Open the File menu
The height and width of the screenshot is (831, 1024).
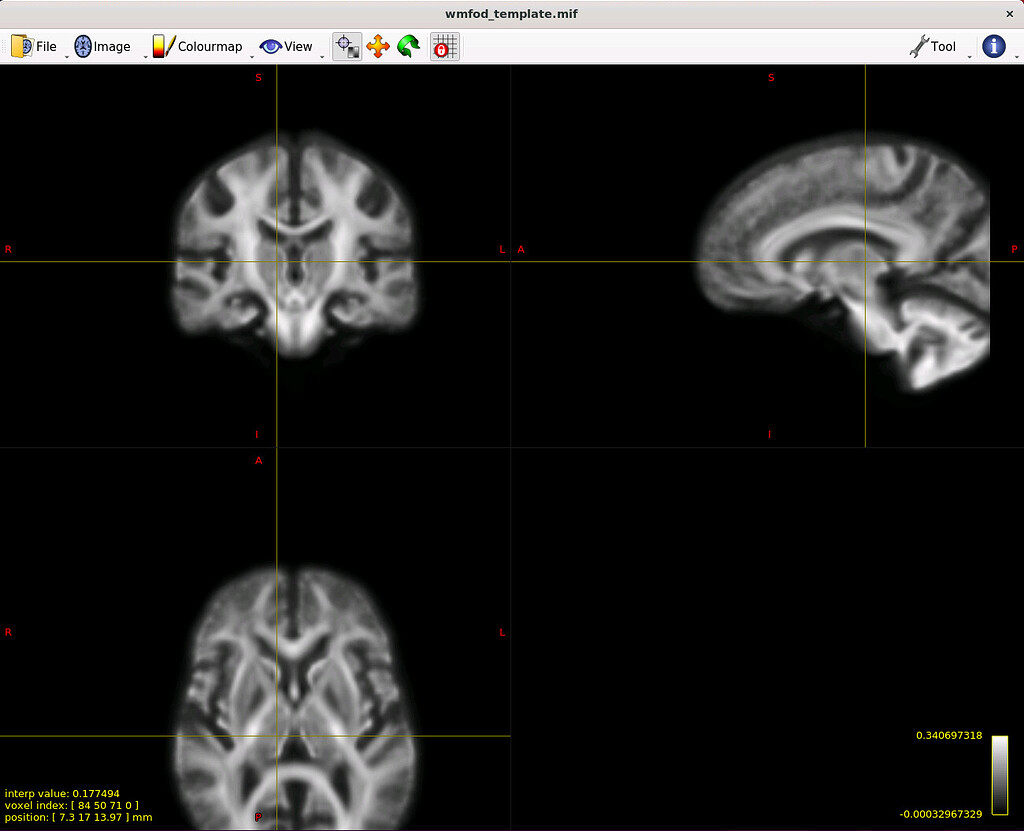[x=35, y=47]
